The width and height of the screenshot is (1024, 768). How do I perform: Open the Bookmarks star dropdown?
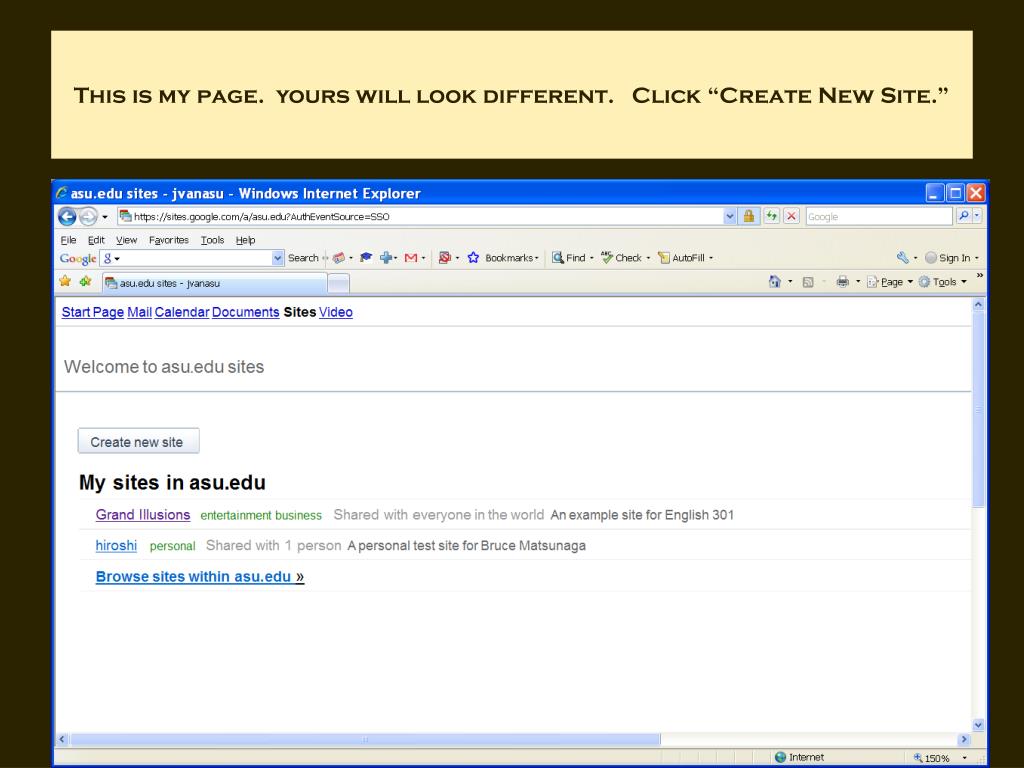(x=503, y=258)
